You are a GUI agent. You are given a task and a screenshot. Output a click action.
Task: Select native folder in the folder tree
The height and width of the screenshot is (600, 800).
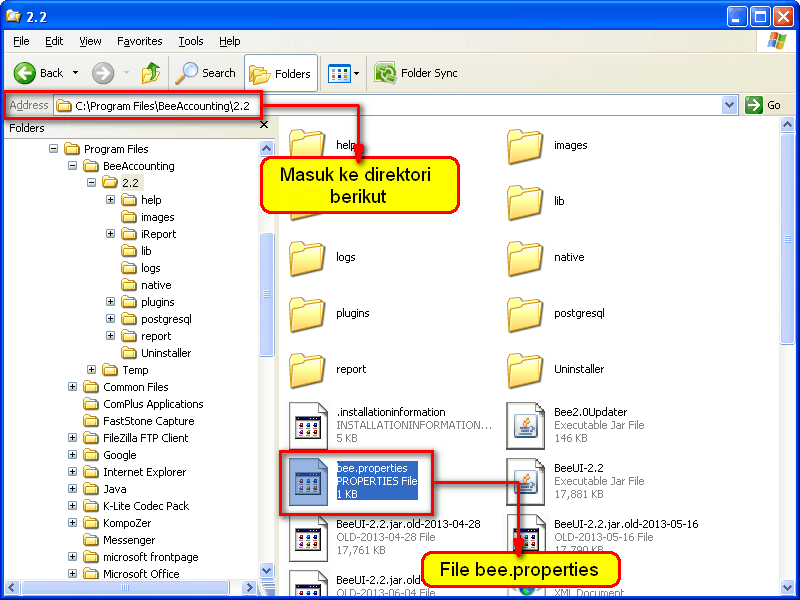click(x=146, y=285)
